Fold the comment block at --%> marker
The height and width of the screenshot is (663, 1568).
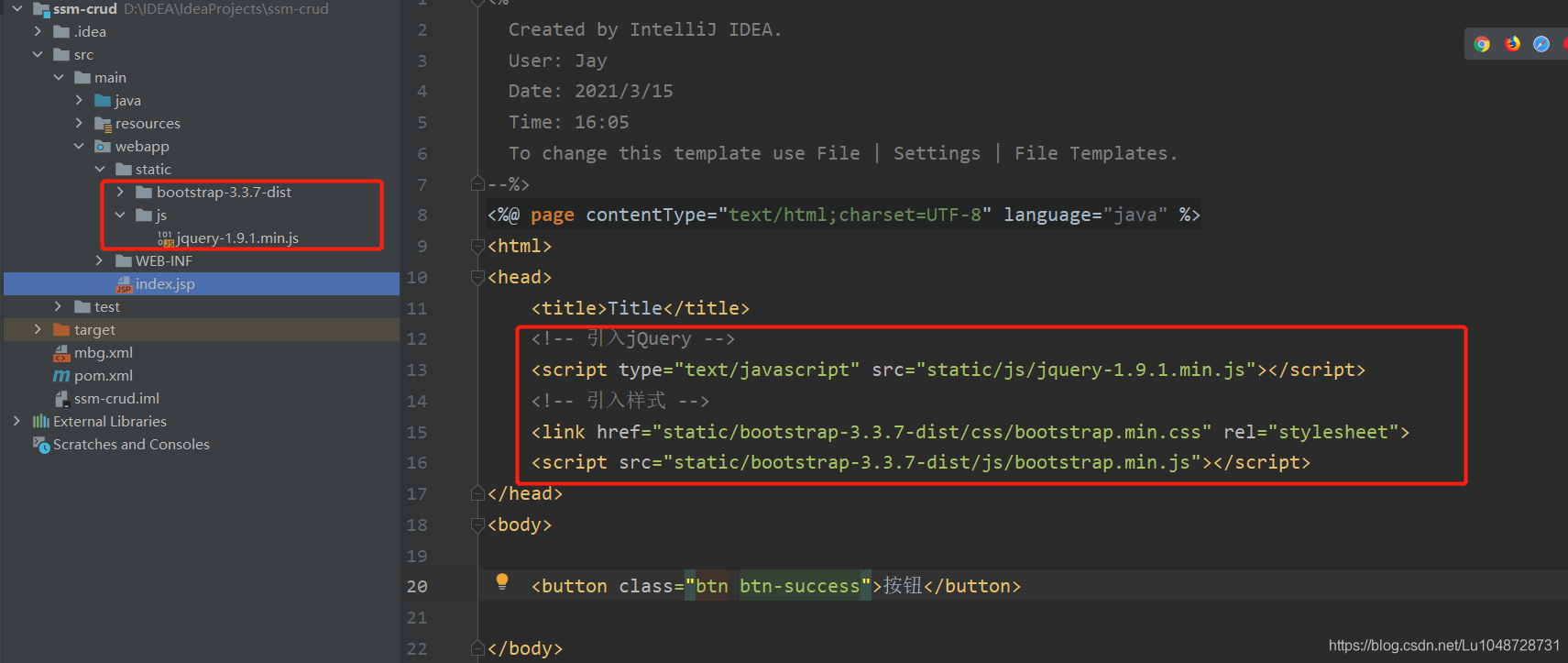(477, 184)
